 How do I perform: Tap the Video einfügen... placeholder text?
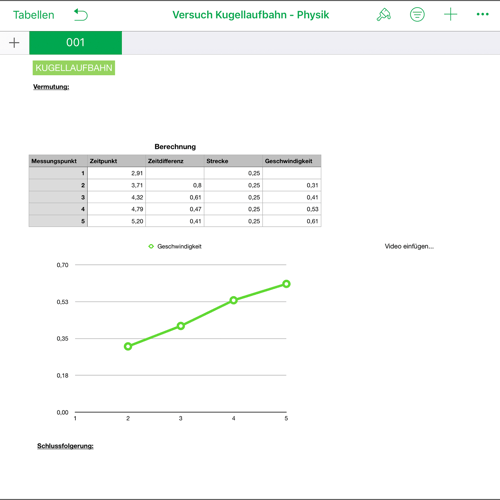point(409,246)
